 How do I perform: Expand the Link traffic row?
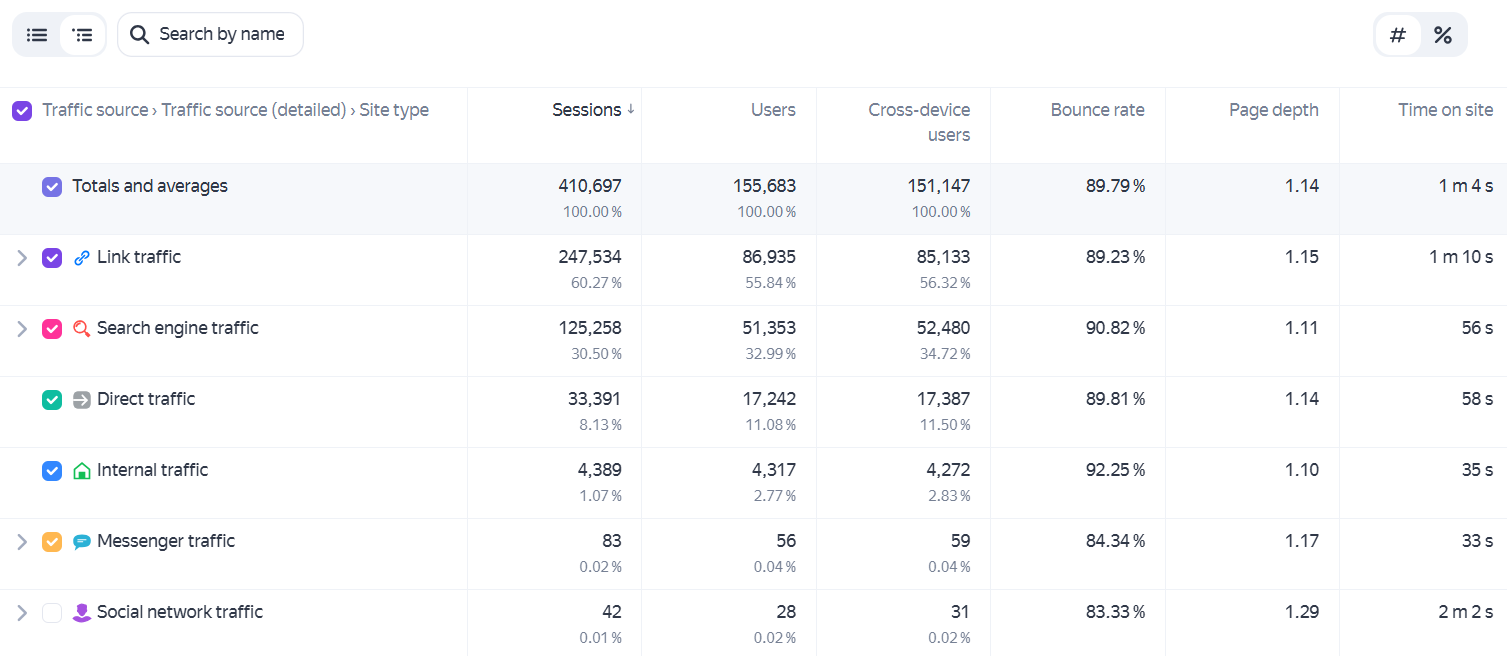[22, 258]
